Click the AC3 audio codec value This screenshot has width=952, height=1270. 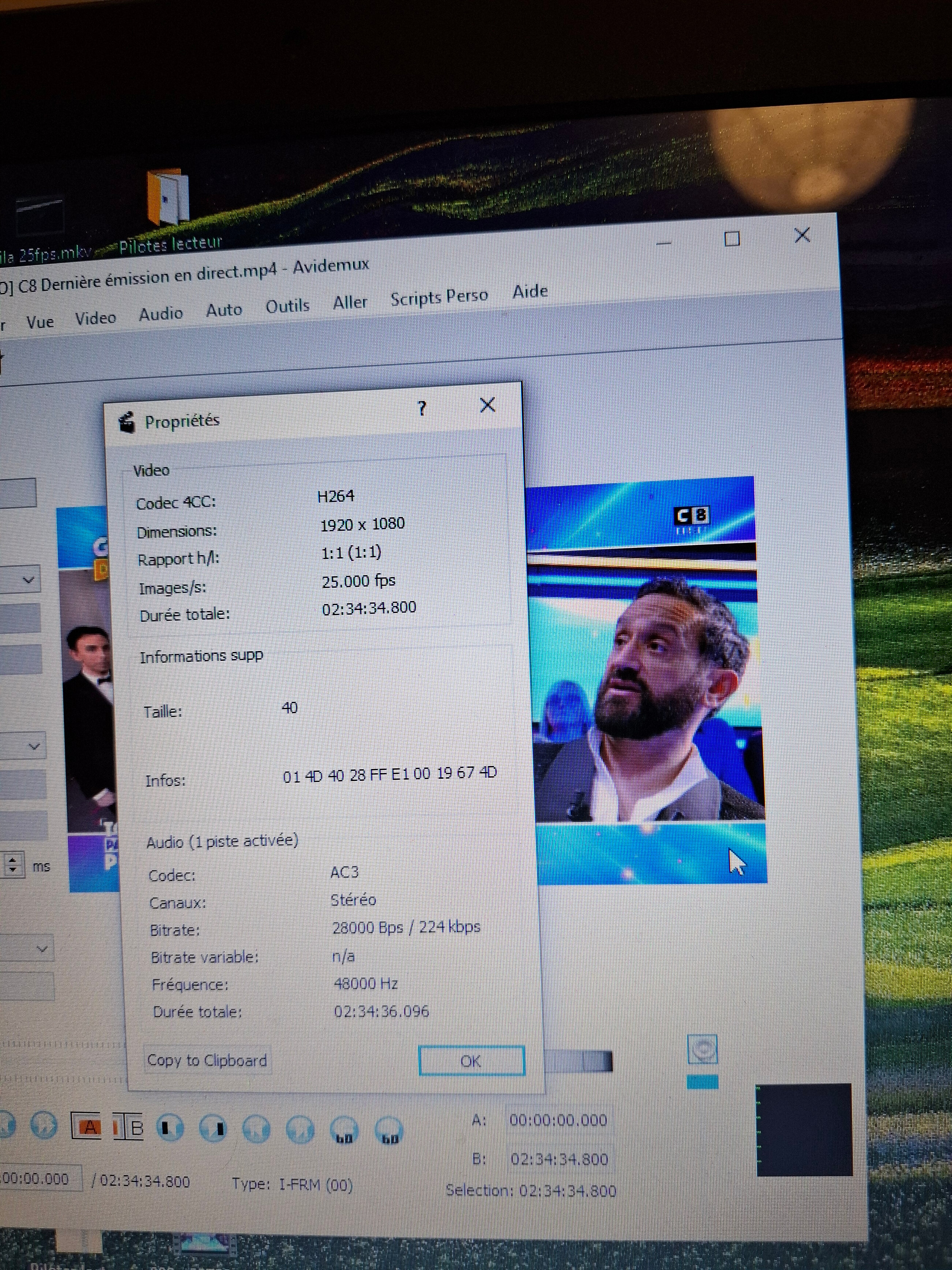tap(344, 872)
